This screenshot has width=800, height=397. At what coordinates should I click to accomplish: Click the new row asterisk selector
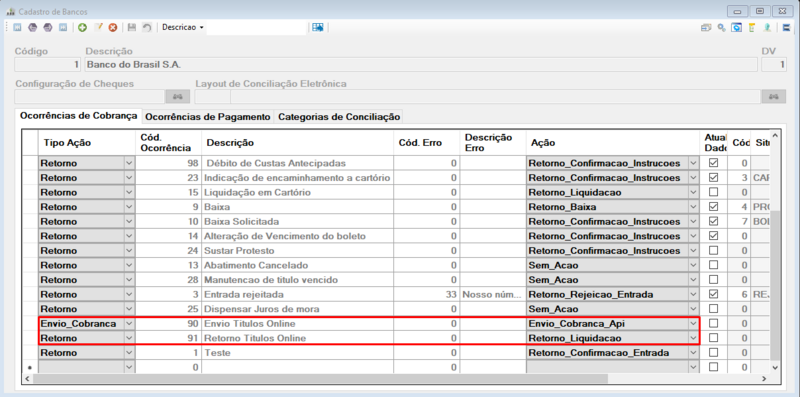pyautogui.click(x=30, y=367)
